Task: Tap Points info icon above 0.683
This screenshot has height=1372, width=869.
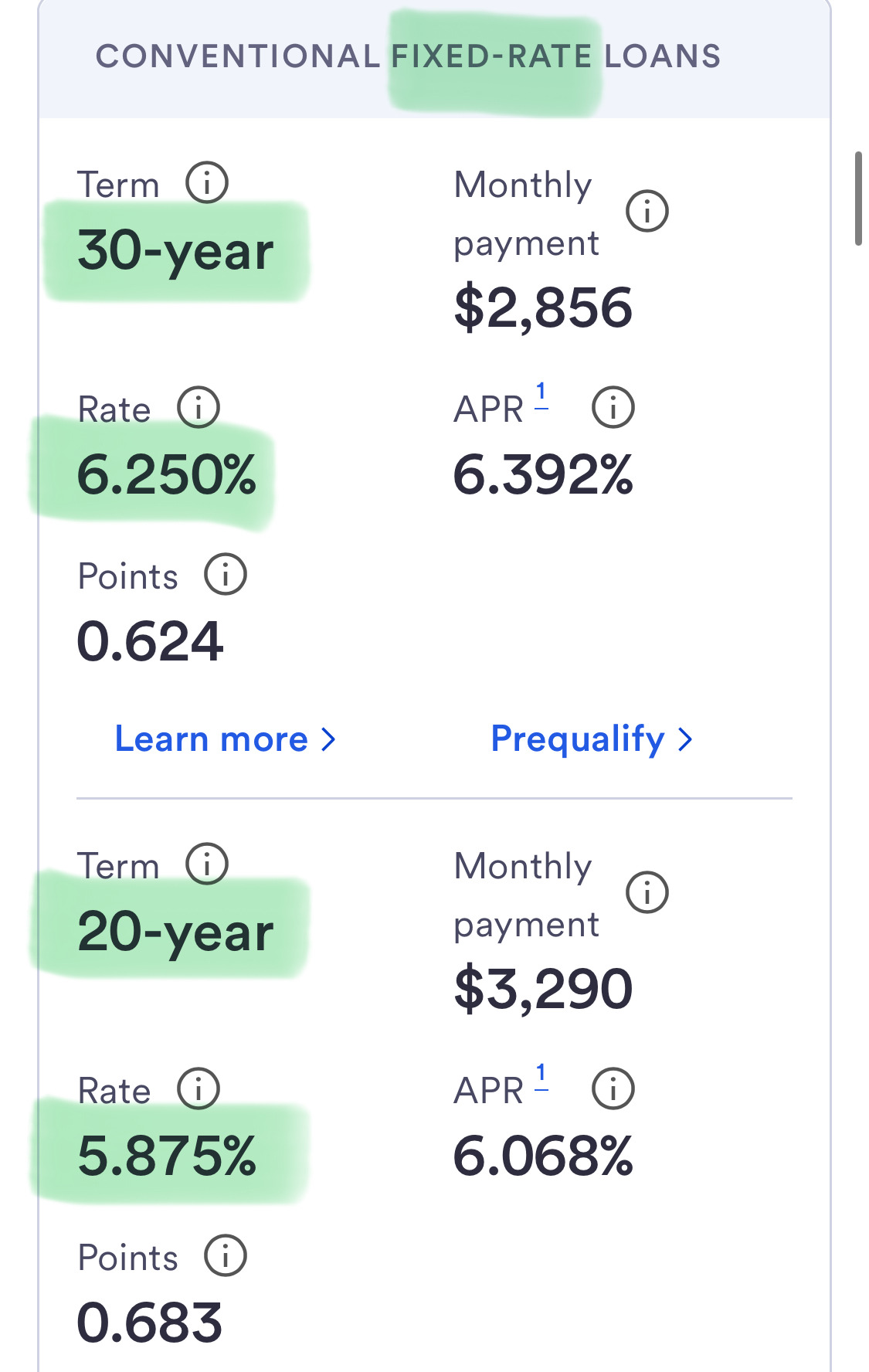Action: (225, 1255)
